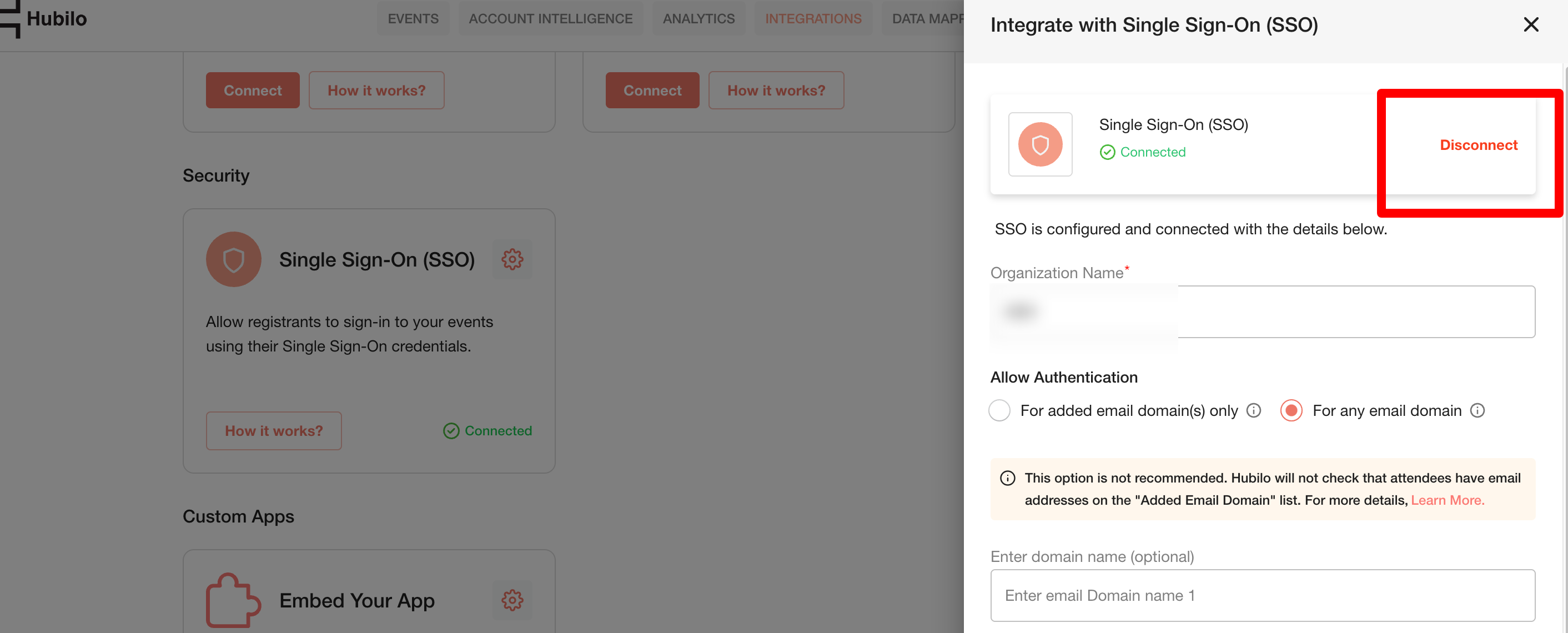1568x633 pixels.
Task: Click the Connected check icon on SSO card
Action: click(451, 431)
